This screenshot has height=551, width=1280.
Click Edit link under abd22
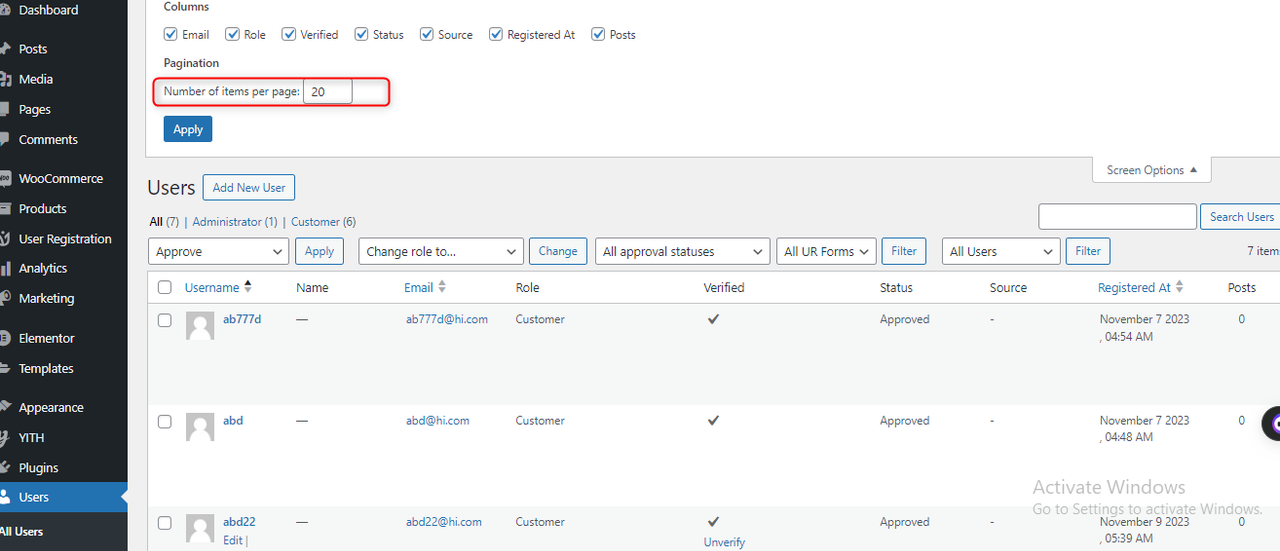[x=233, y=540]
